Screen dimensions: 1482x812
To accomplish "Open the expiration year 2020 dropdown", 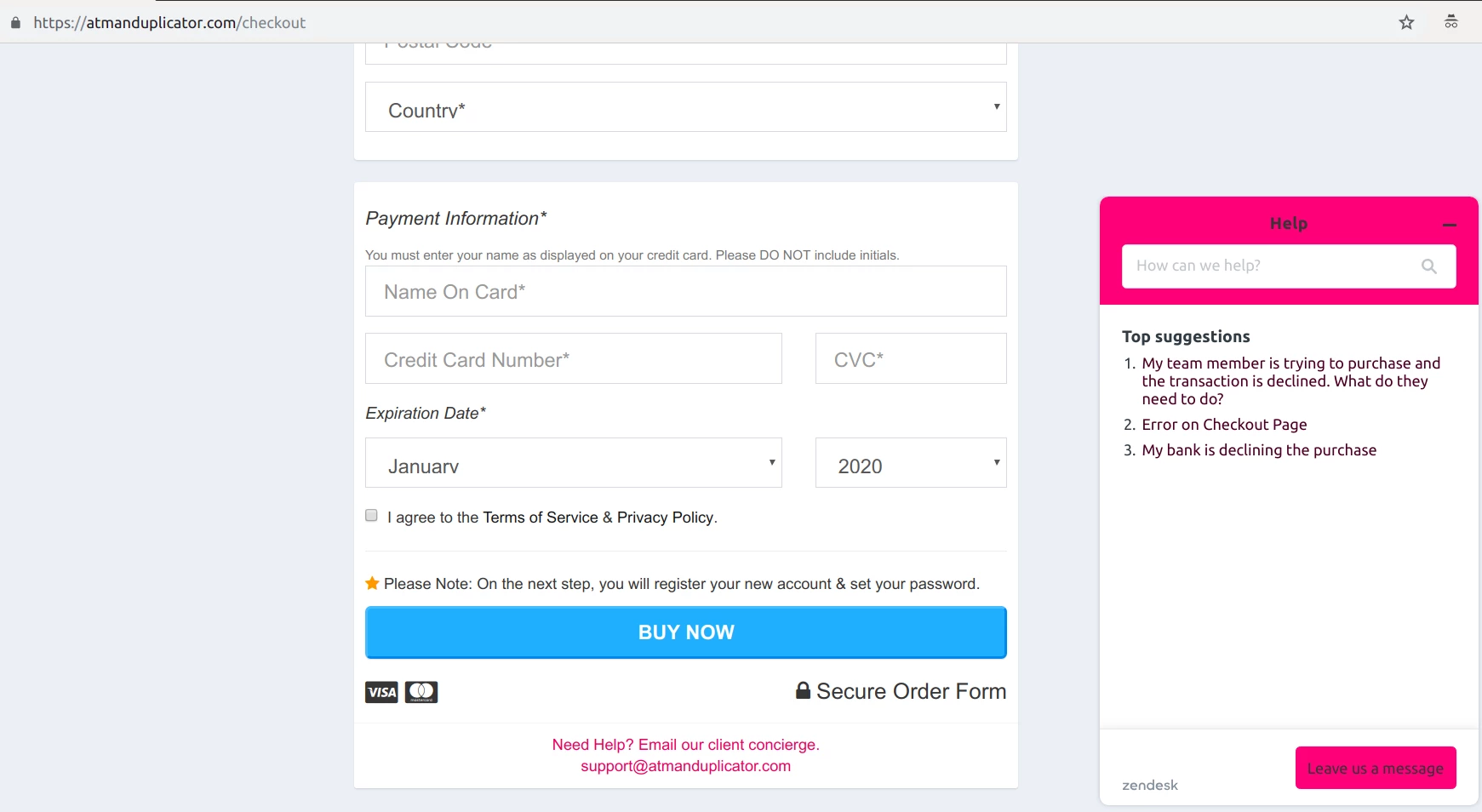I will click(910, 463).
